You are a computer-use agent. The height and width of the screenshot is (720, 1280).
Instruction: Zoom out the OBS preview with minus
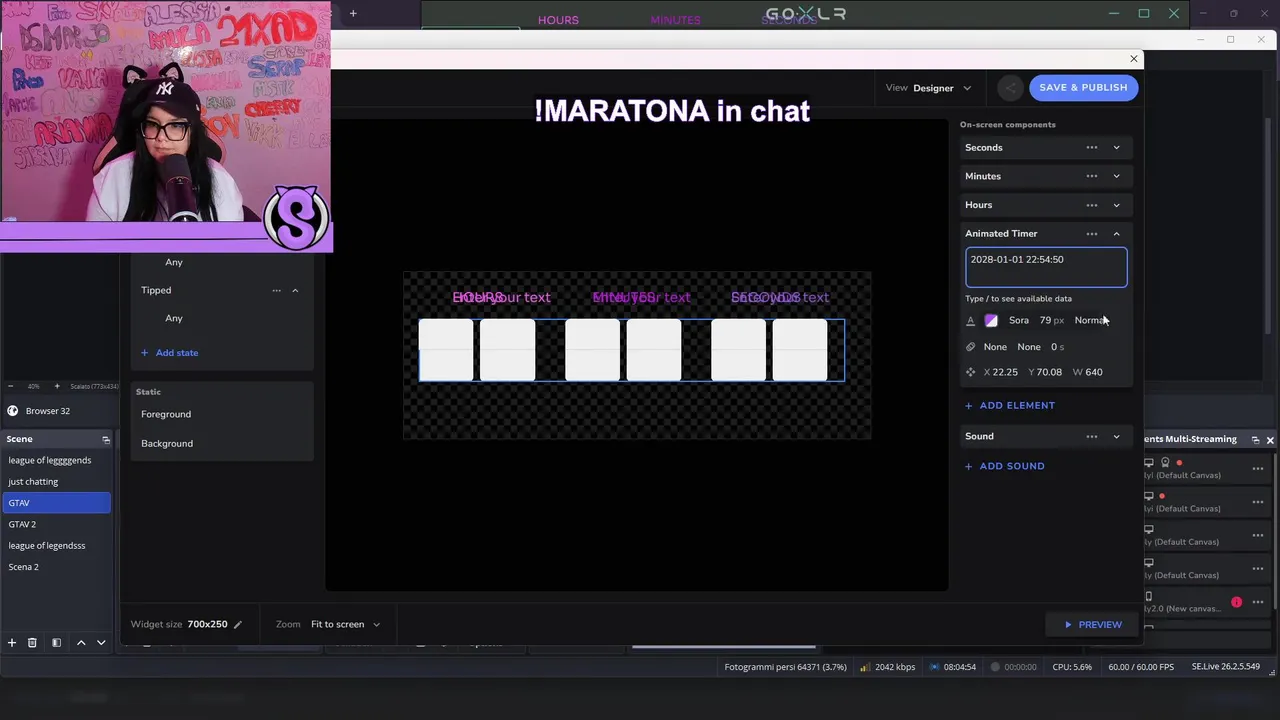click(10, 386)
